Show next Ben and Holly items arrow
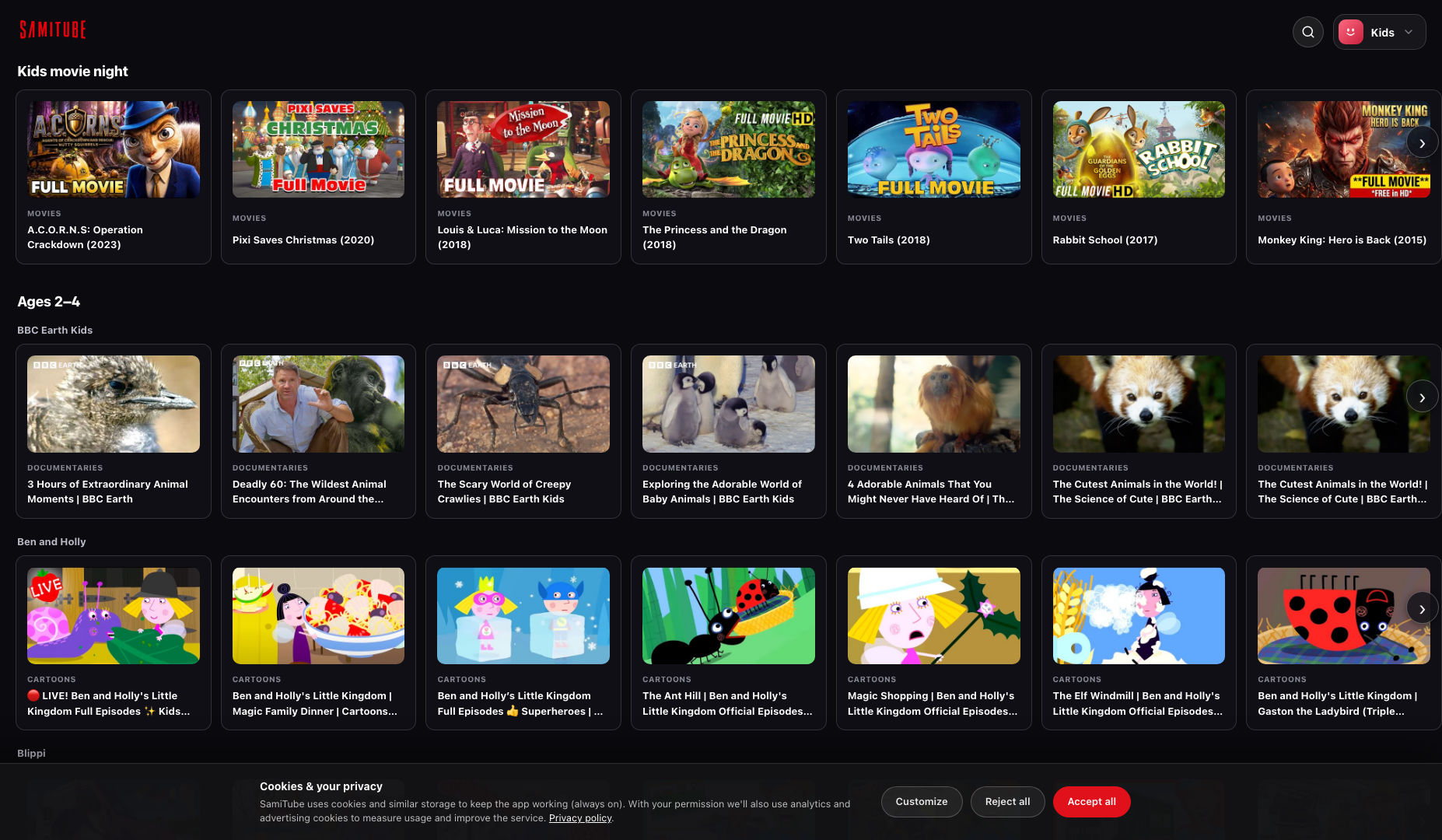 pos(1422,609)
